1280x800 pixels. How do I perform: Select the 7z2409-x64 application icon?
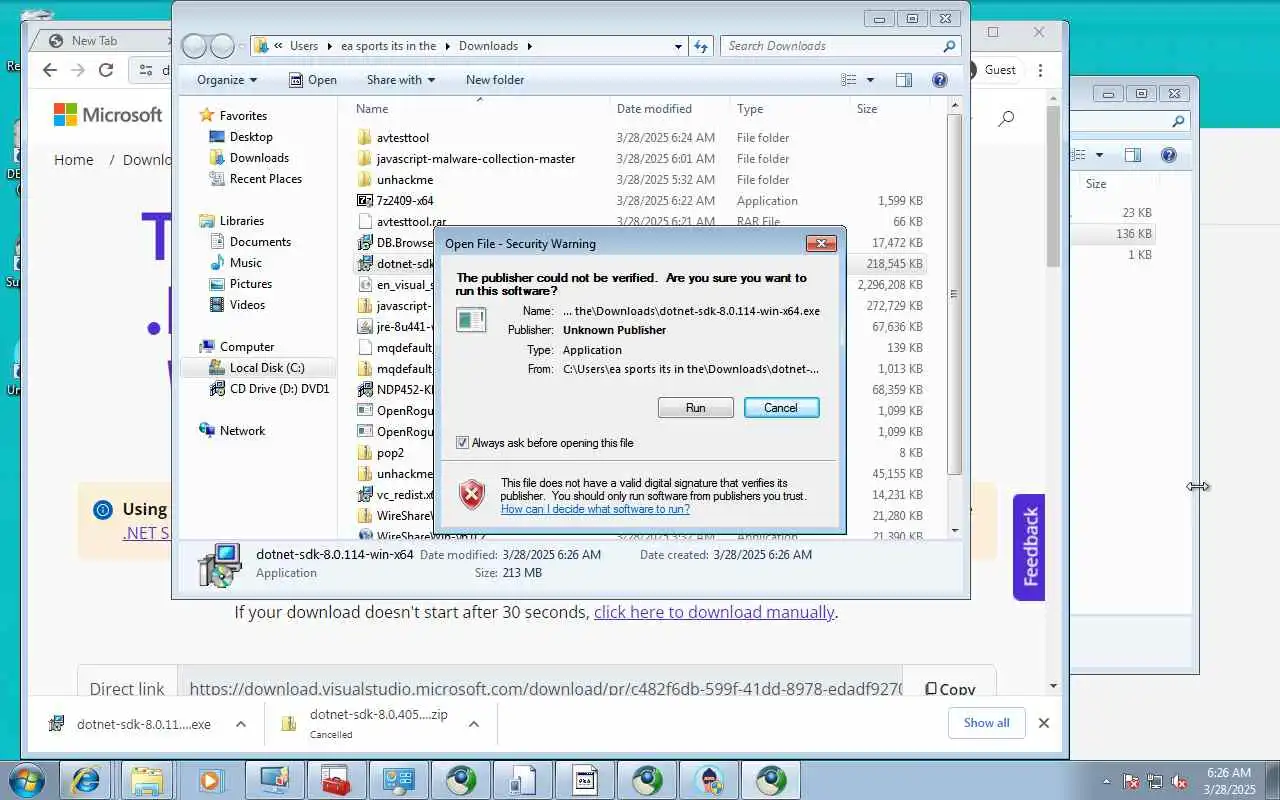coord(365,201)
